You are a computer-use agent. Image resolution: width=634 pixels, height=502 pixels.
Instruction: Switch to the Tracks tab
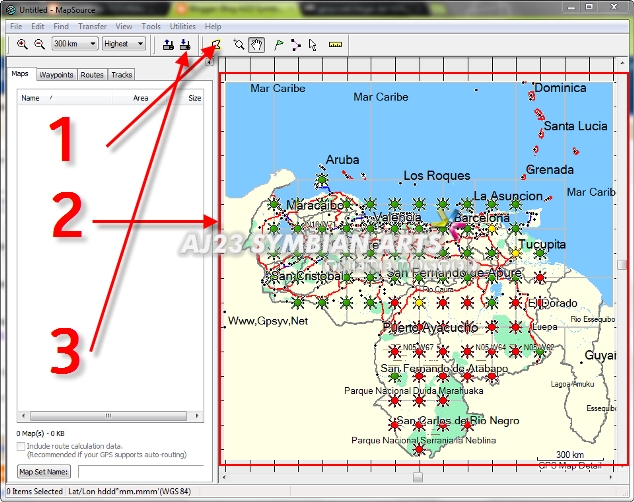pos(122,75)
